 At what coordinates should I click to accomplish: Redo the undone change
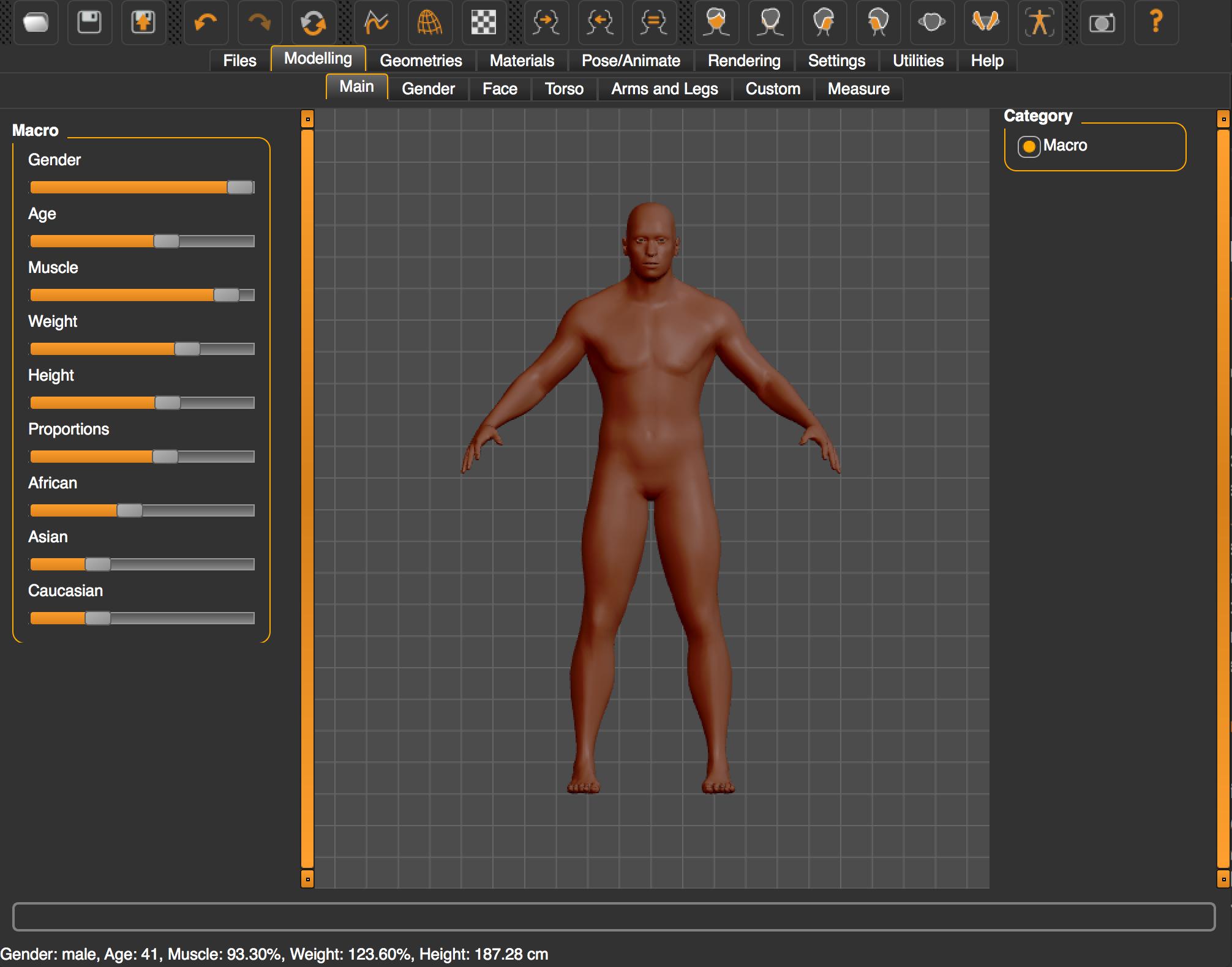[x=259, y=23]
